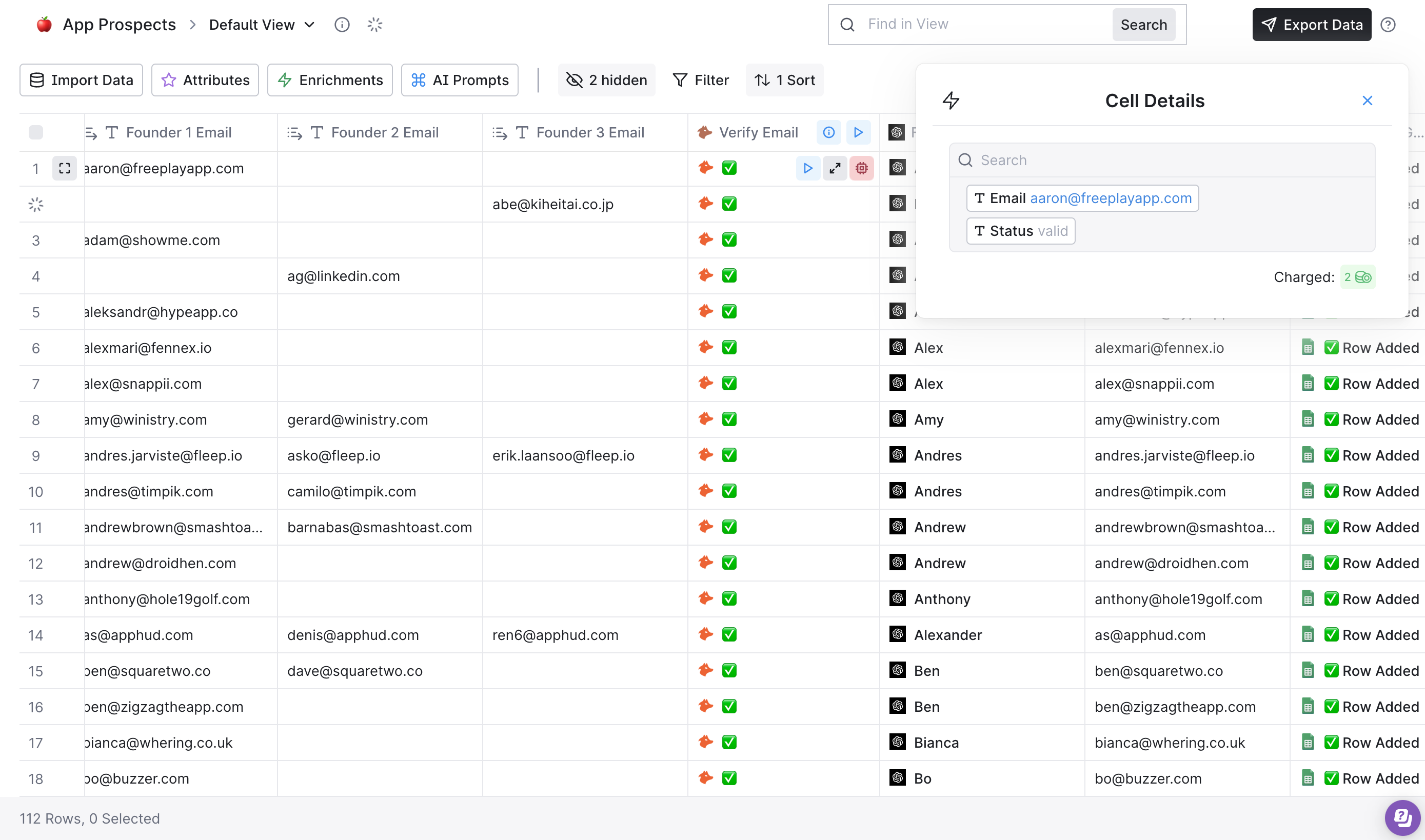Open the 1 Sort options
This screenshot has height=840, width=1425.
click(784, 80)
